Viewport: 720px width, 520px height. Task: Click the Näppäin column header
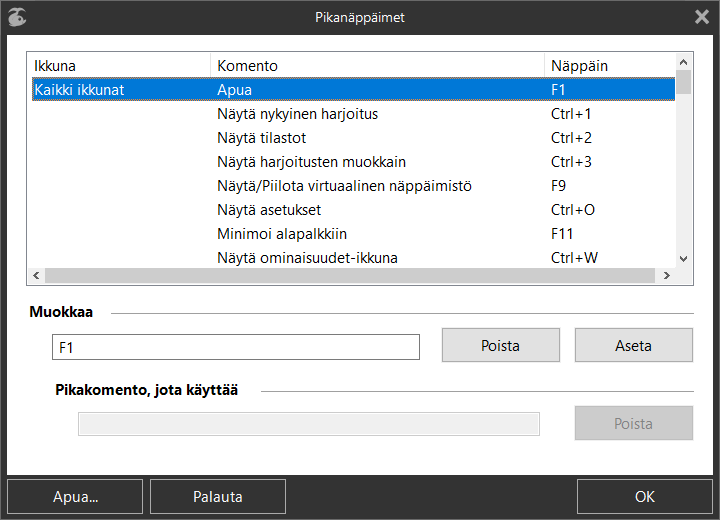(610, 66)
